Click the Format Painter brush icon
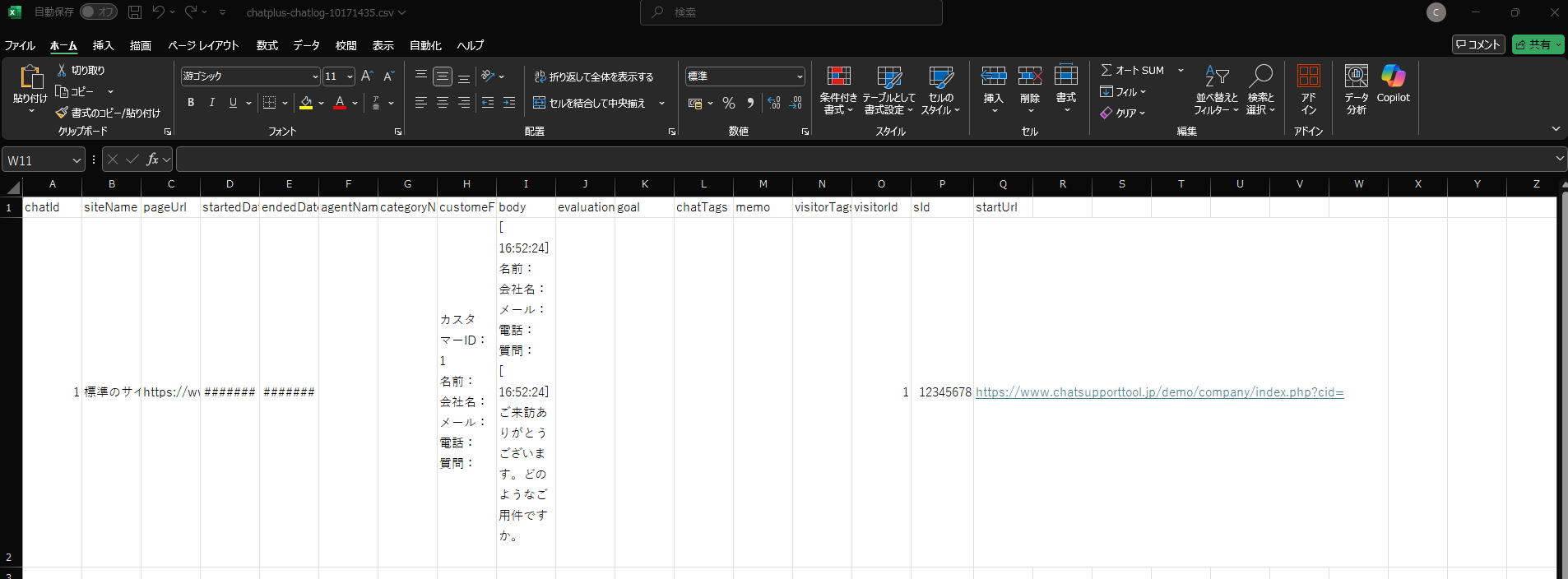The width and height of the screenshot is (1568, 579). click(62, 113)
